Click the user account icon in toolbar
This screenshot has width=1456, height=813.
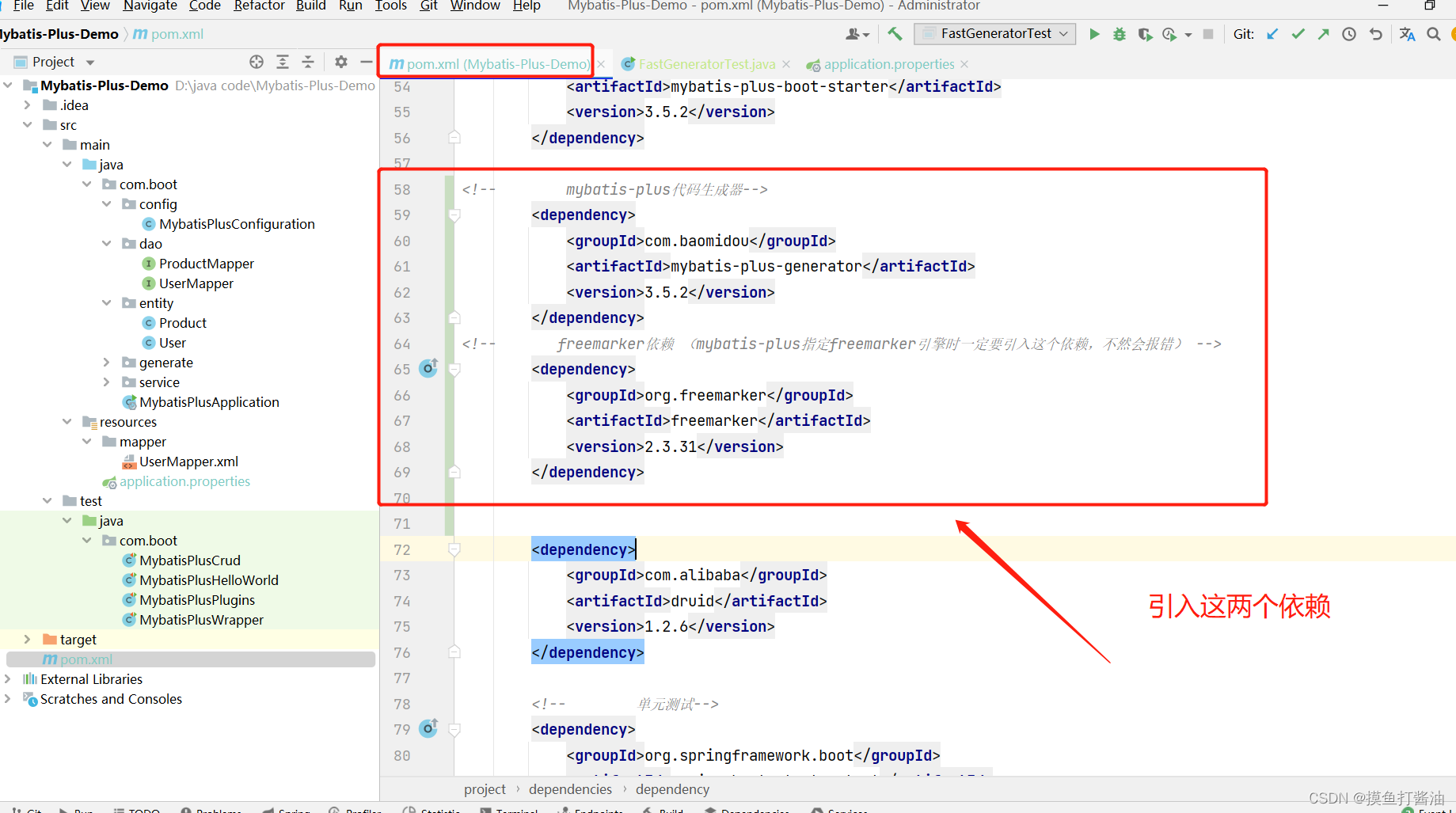tap(857, 34)
